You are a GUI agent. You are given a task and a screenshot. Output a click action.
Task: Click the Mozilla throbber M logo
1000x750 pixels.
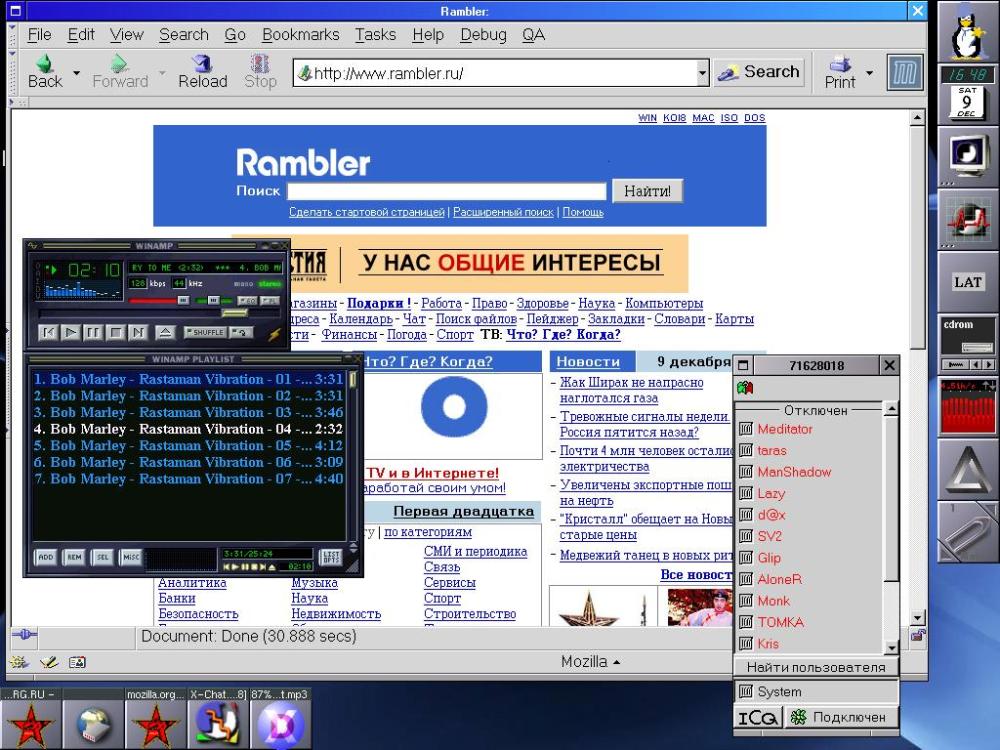904,72
